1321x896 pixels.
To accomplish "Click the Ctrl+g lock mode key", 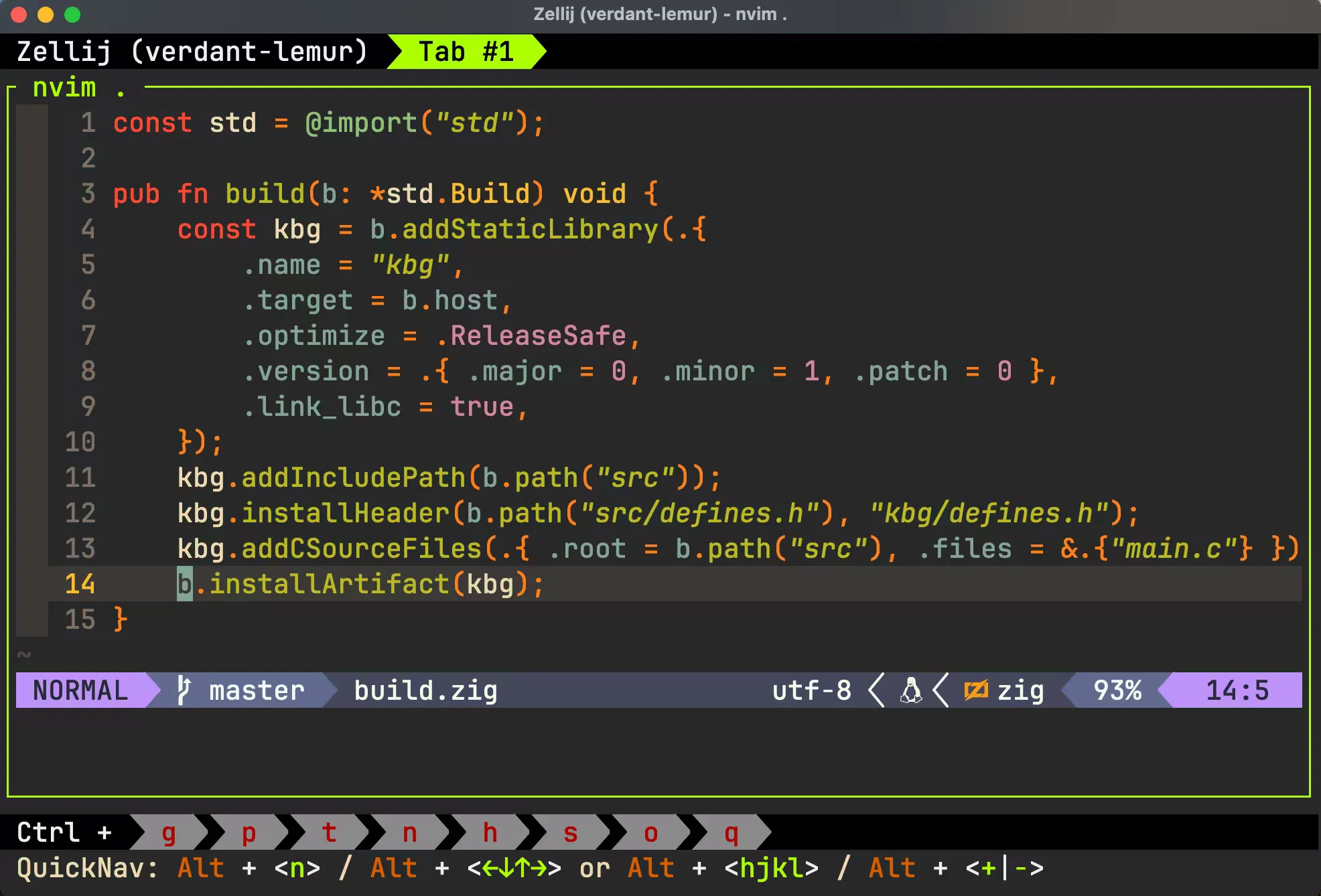I will [169, 833].
